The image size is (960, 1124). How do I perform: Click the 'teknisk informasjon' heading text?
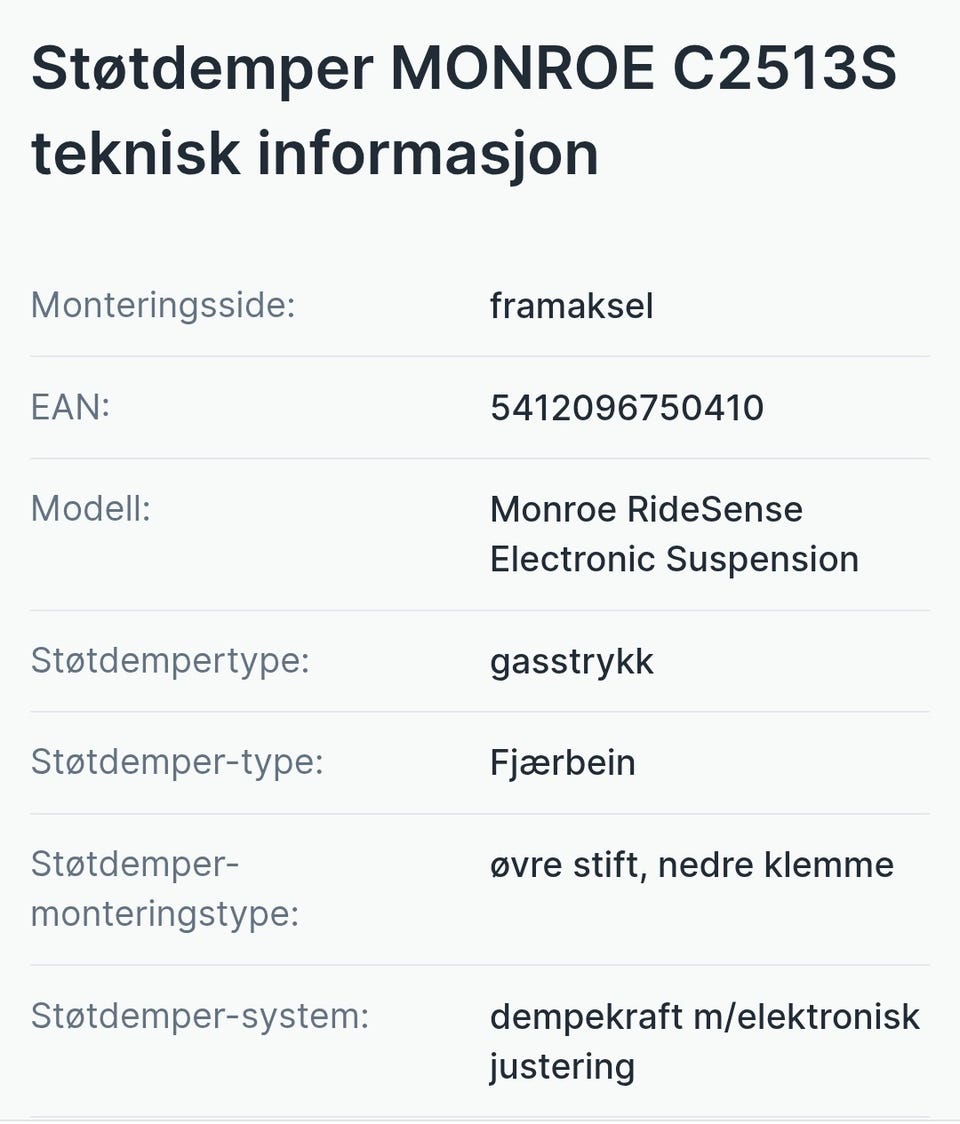314,153
